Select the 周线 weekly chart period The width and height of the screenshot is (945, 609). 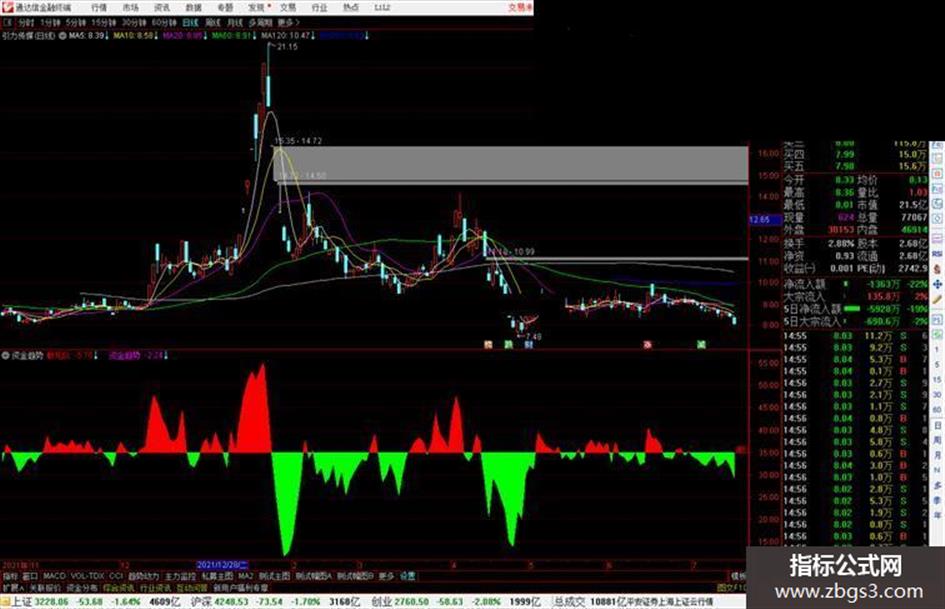[x=213, y=22]
